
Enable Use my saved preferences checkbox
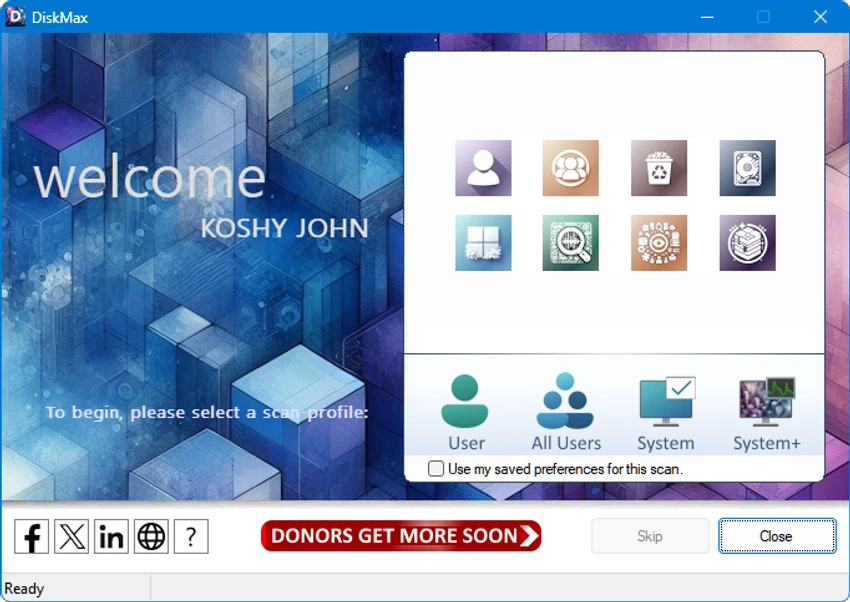tap(436, 468)
